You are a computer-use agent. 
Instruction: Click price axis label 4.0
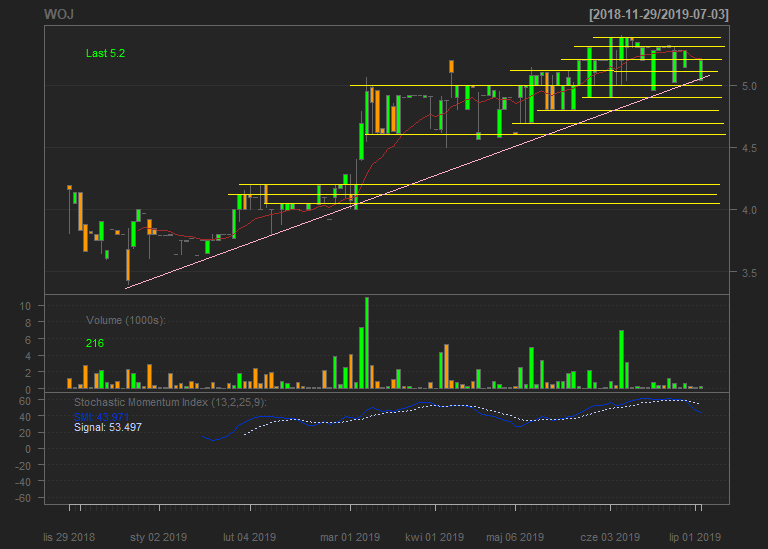(x=749, y=210)
